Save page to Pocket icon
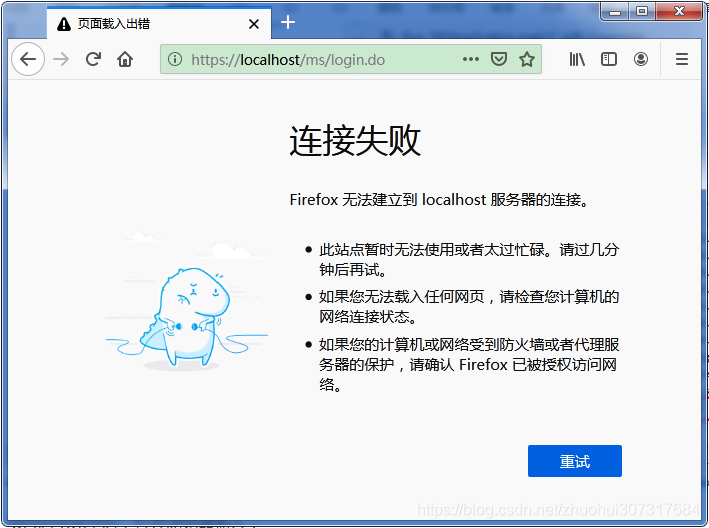 coord(499,59)
